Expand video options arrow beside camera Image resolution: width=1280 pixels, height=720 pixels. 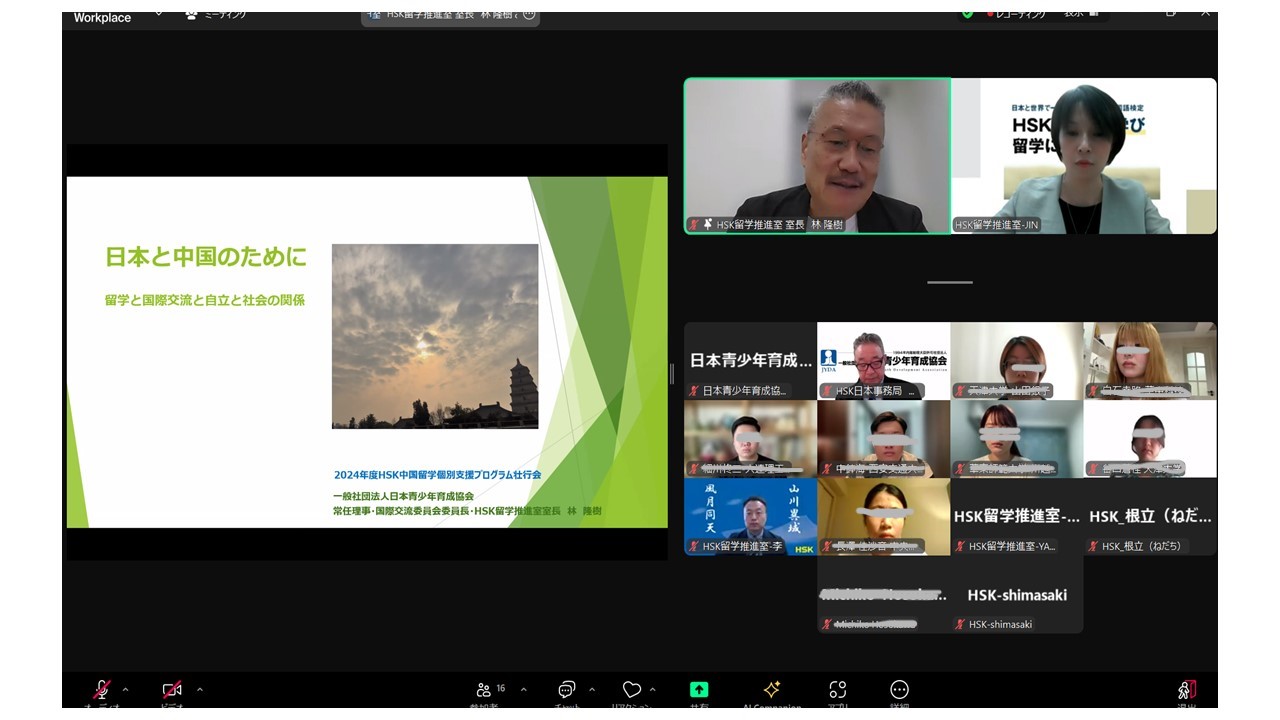(x=200, y=690)
